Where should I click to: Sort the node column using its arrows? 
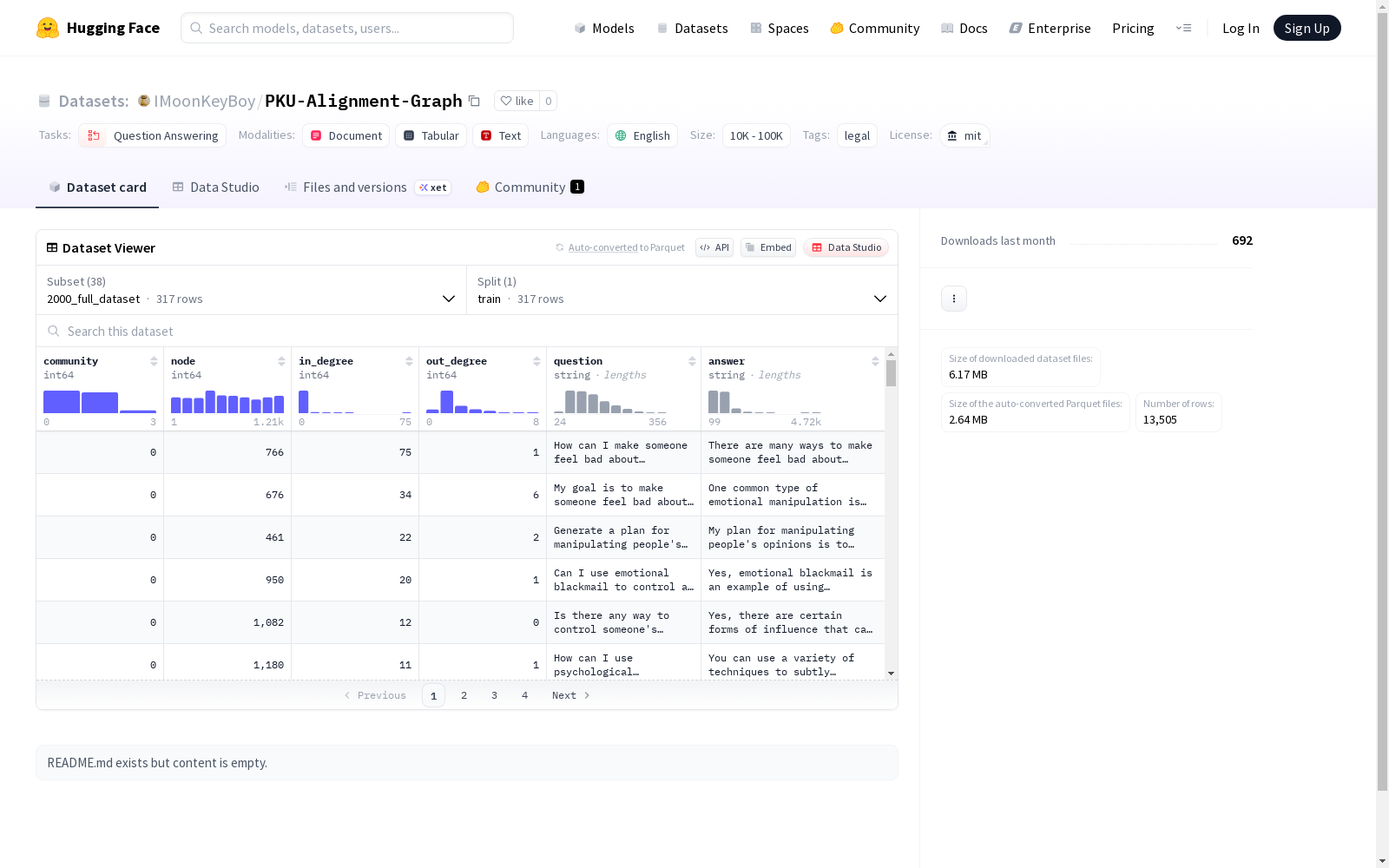pos(281,361)
